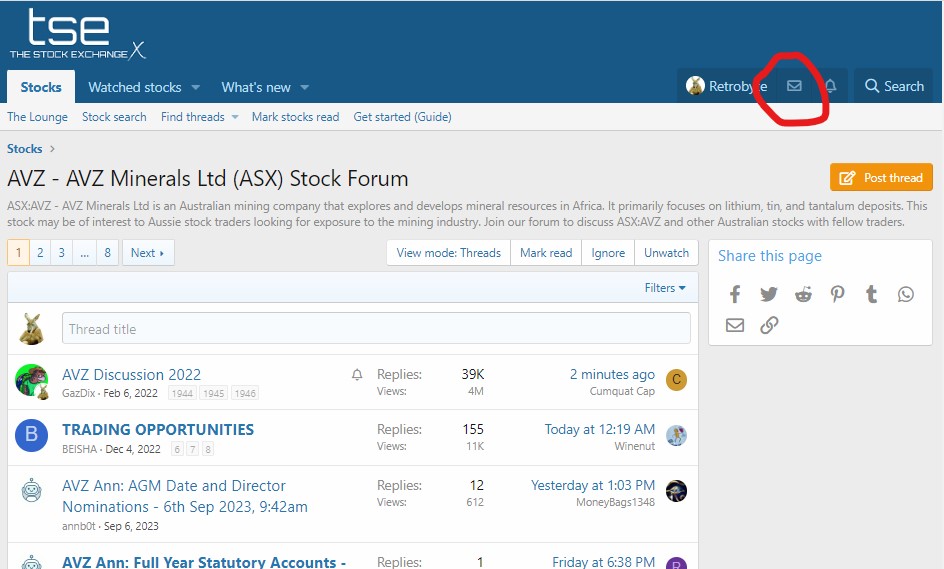Open Get started (Guide)
This screenshot has width=944, height=569.
[402, 117]
